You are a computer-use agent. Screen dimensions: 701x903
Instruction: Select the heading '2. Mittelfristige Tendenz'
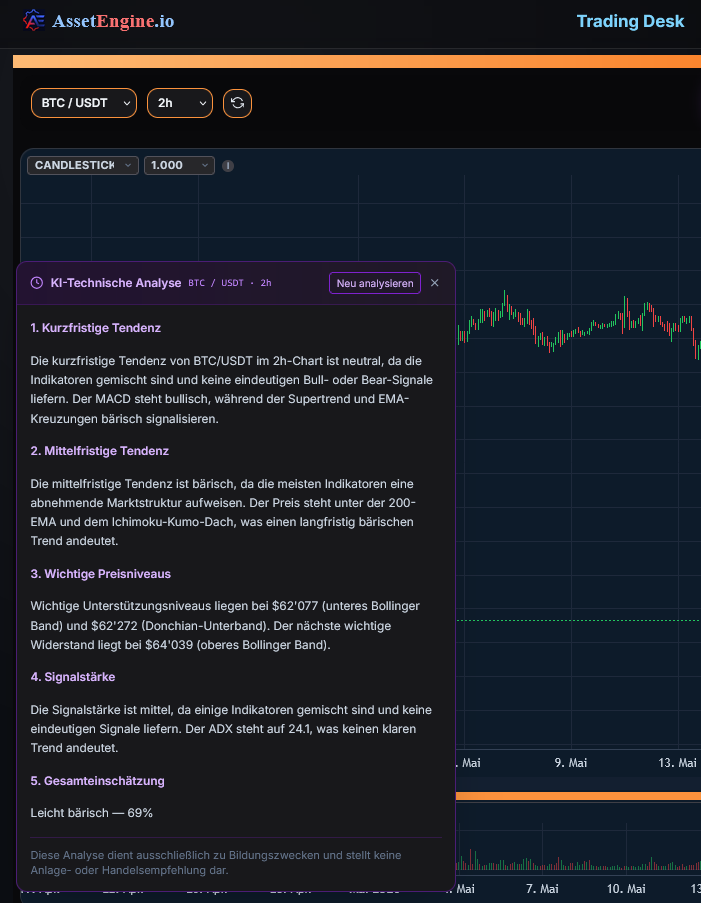coord(100,451)
